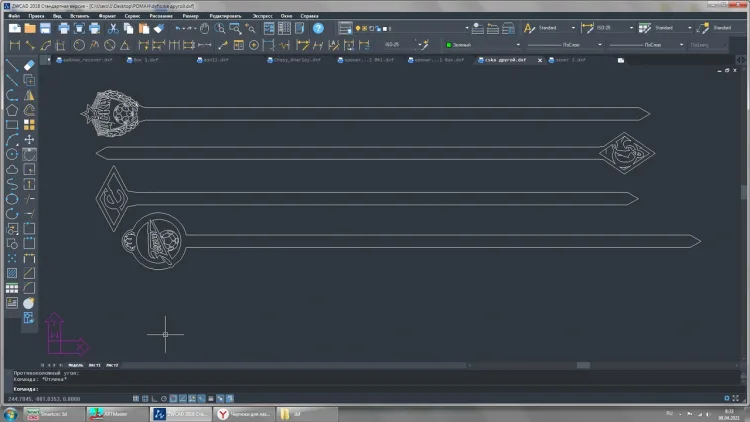Image resolution: width=750 pixels, height=422 pixels.
Task: Click the coordinates readout in status bar
Action: point(44,399)
